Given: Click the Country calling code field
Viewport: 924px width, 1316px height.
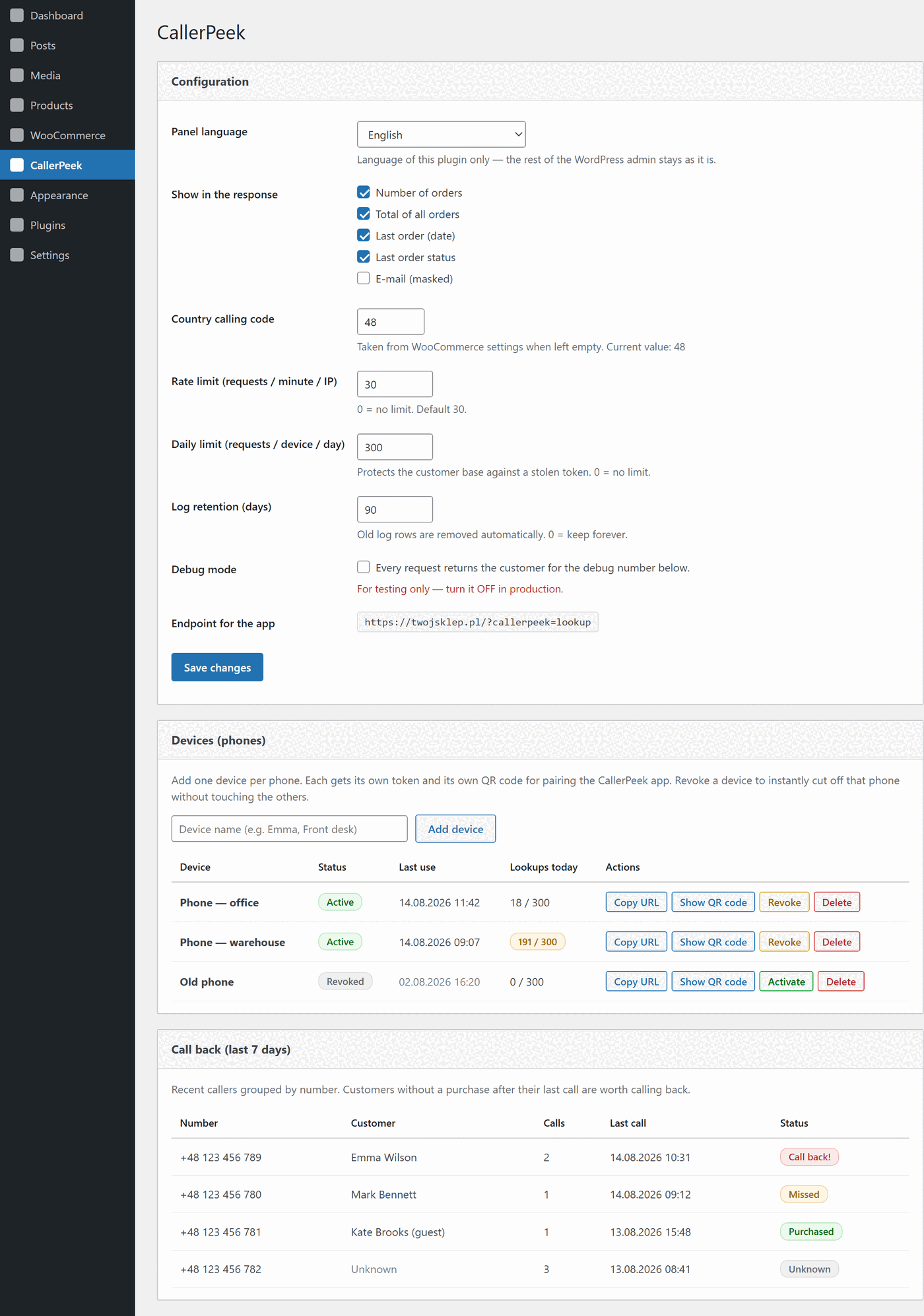Looking at the screenshot, I should tap(391, 322).
